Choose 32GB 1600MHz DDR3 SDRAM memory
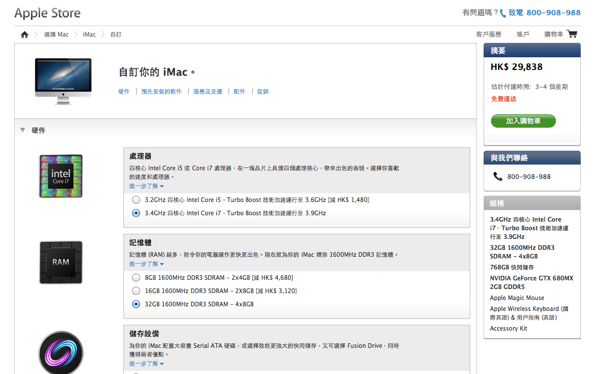Viewport: 600px width, 374px height. tap(136, 304)
